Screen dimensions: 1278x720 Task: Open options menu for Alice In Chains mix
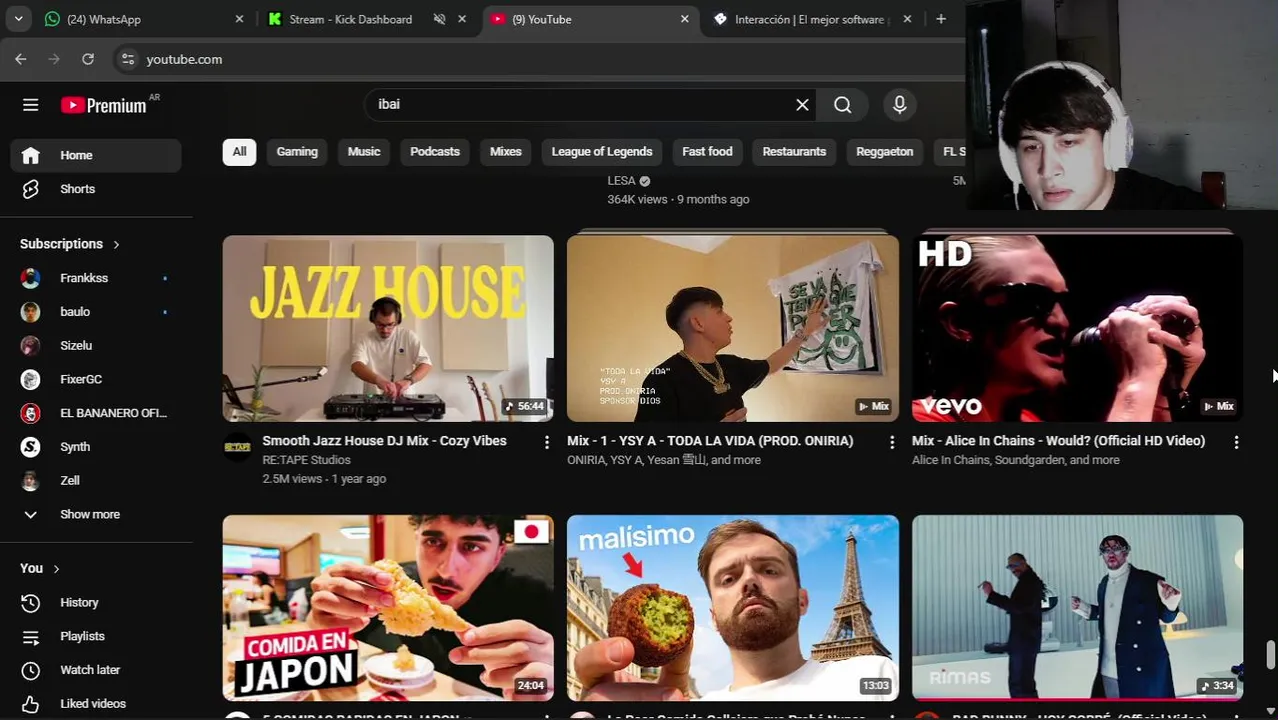coord(1236,442)
